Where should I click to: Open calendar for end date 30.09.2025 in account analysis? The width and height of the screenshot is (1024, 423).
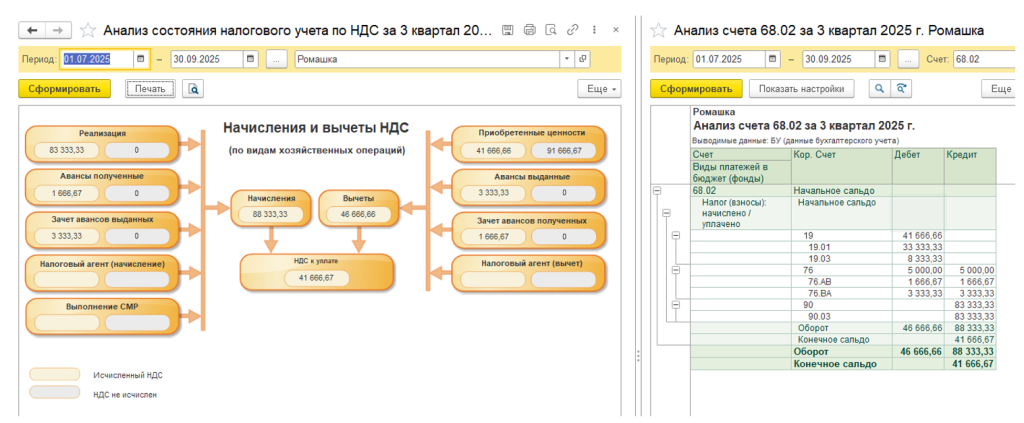point(889,59)
